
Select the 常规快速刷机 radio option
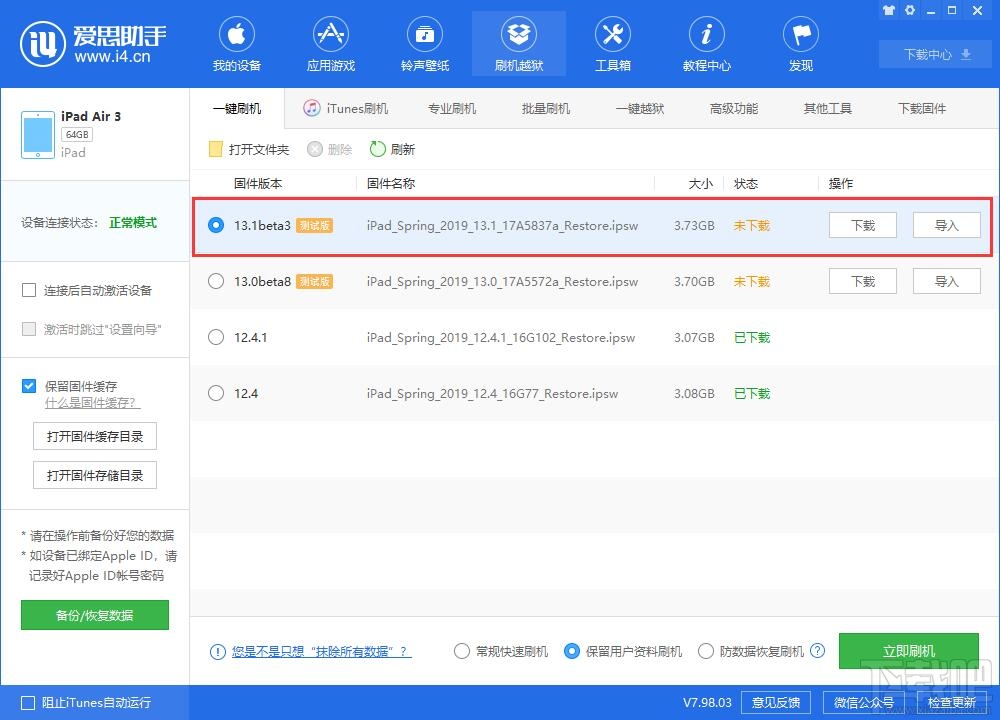462,650
